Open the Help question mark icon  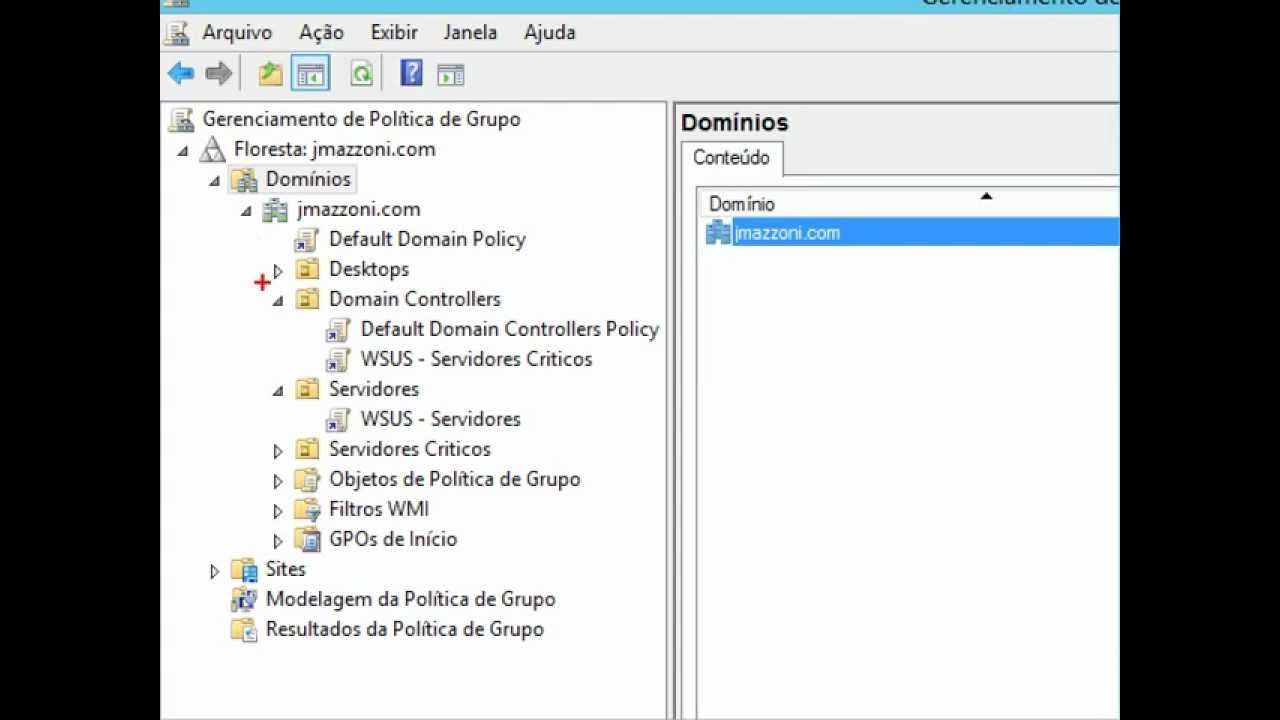tap(411, 73)
